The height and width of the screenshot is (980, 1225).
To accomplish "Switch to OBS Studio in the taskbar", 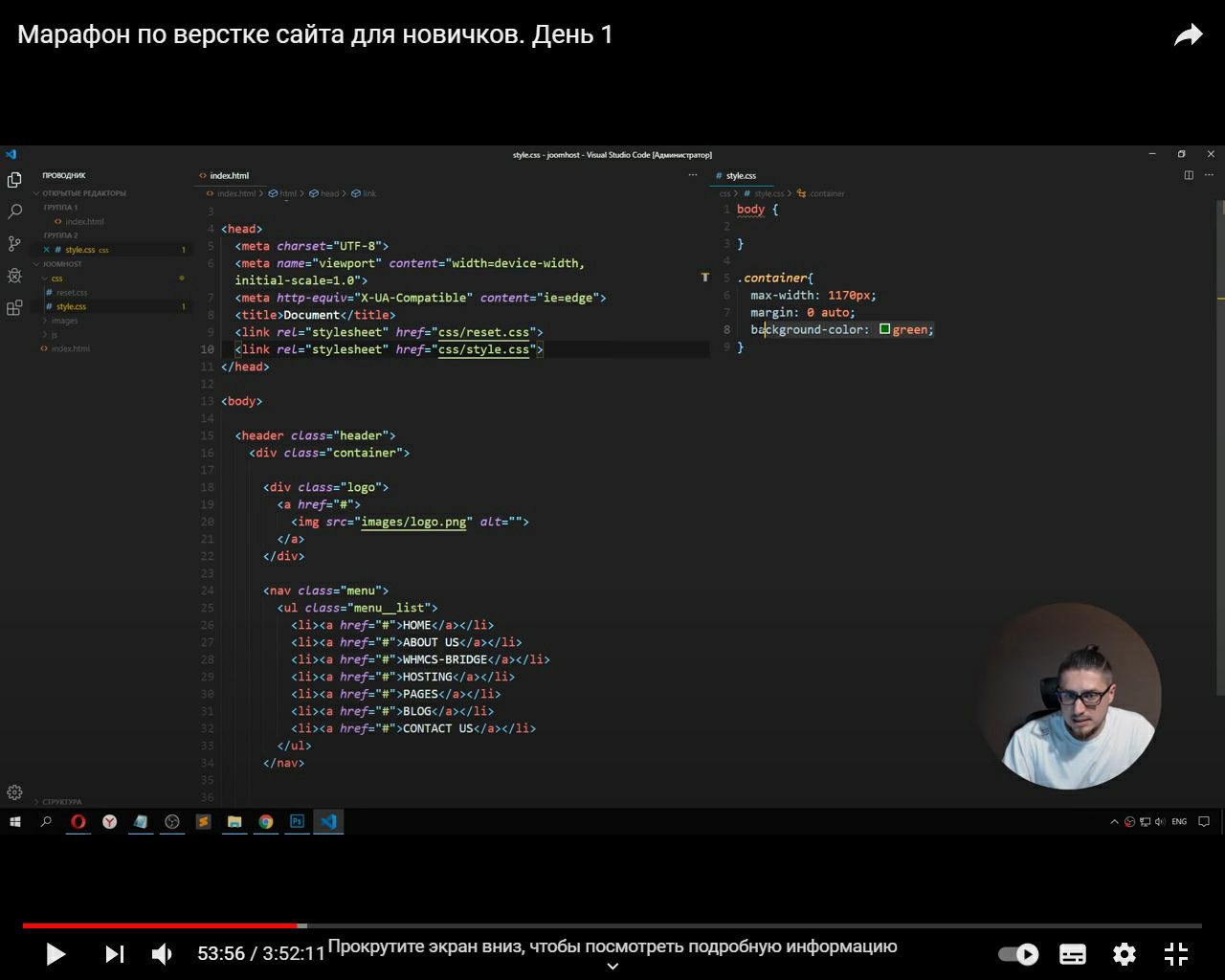I will [172, 821].
